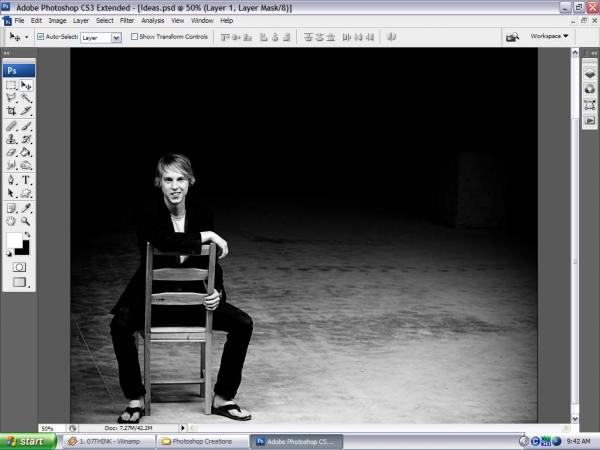Click the horizontal scrollbar left arrow
Screen dimensions: 600x450
(192, 428)
